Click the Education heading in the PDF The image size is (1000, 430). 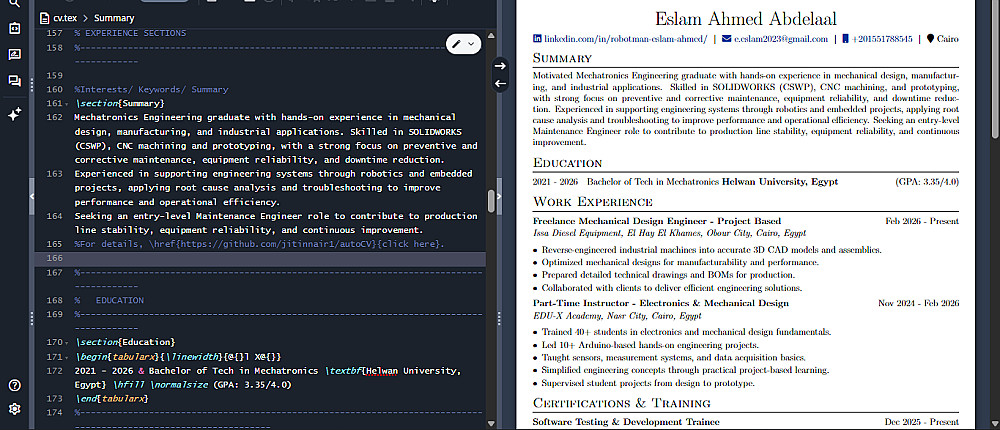(567, 163)
